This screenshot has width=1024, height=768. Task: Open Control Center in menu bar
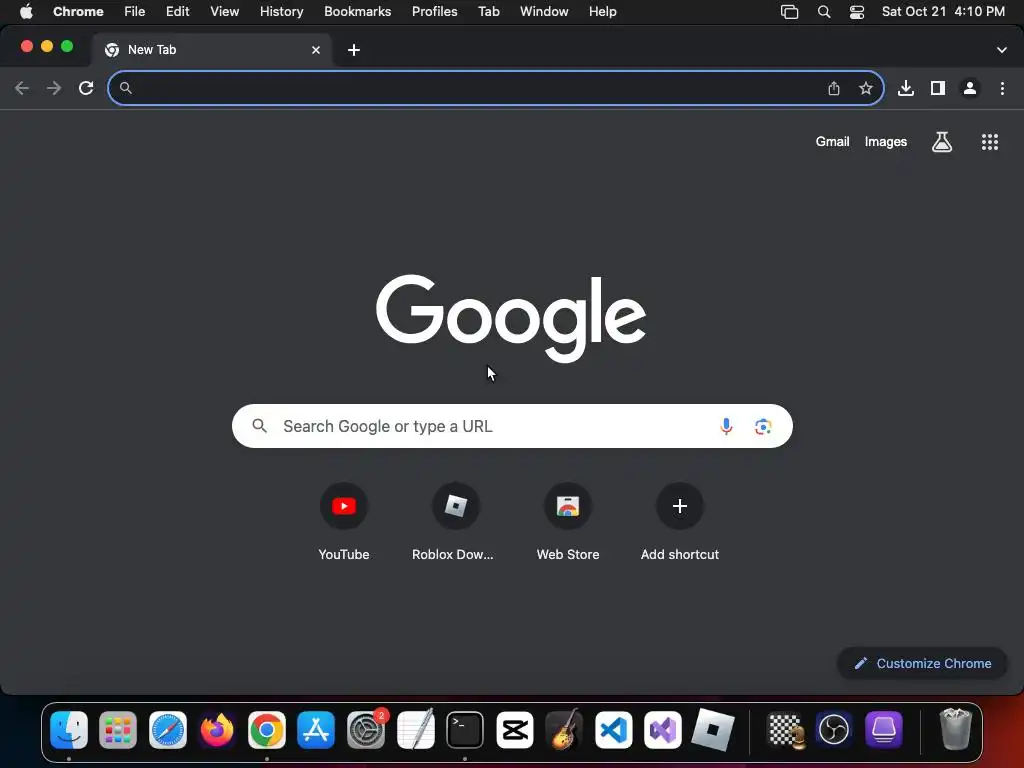(857, 12)
